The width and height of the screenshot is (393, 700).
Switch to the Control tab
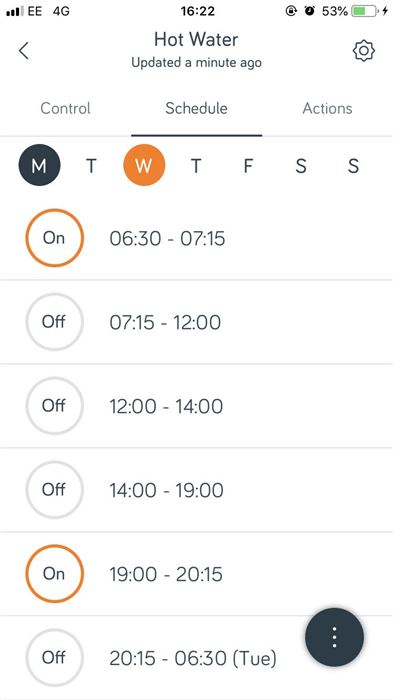65,108
